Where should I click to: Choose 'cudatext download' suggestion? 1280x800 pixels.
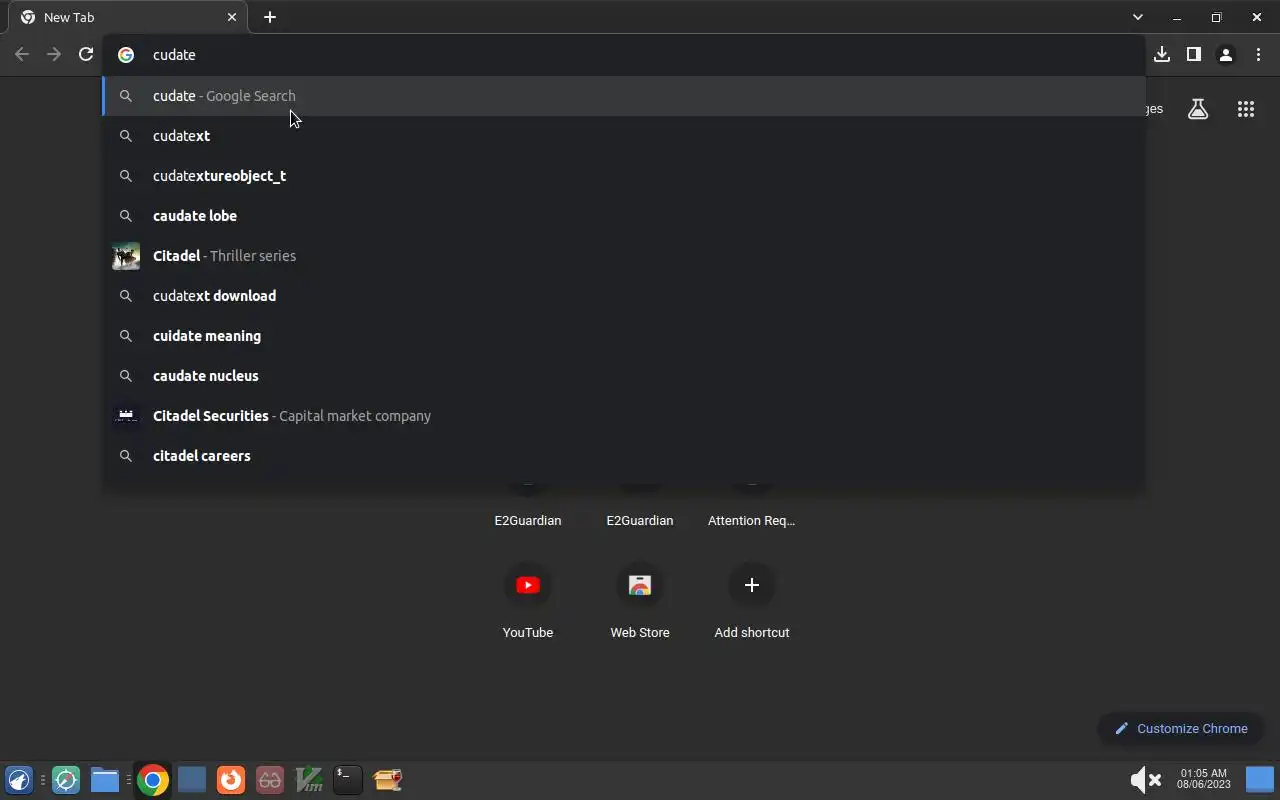pyautogui.click(x=624, y=296)
